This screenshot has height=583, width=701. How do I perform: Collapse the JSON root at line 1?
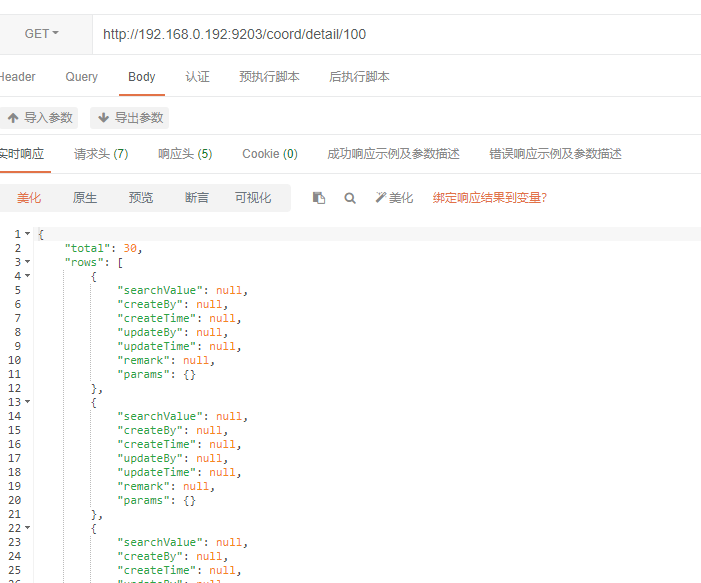coord(28,234)
